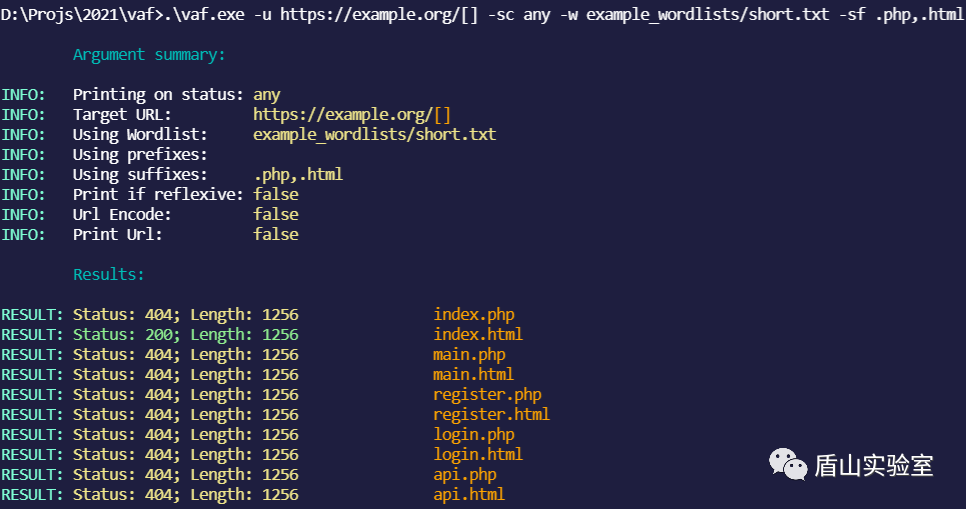Select the index.html result with status 200
The width and height of the screenshot is (966, 509).
coord(477,334)
